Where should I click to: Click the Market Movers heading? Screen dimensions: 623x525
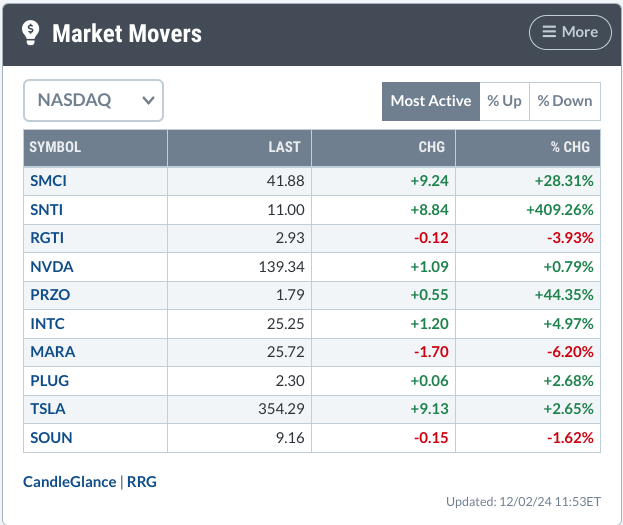tap(127, 33)
